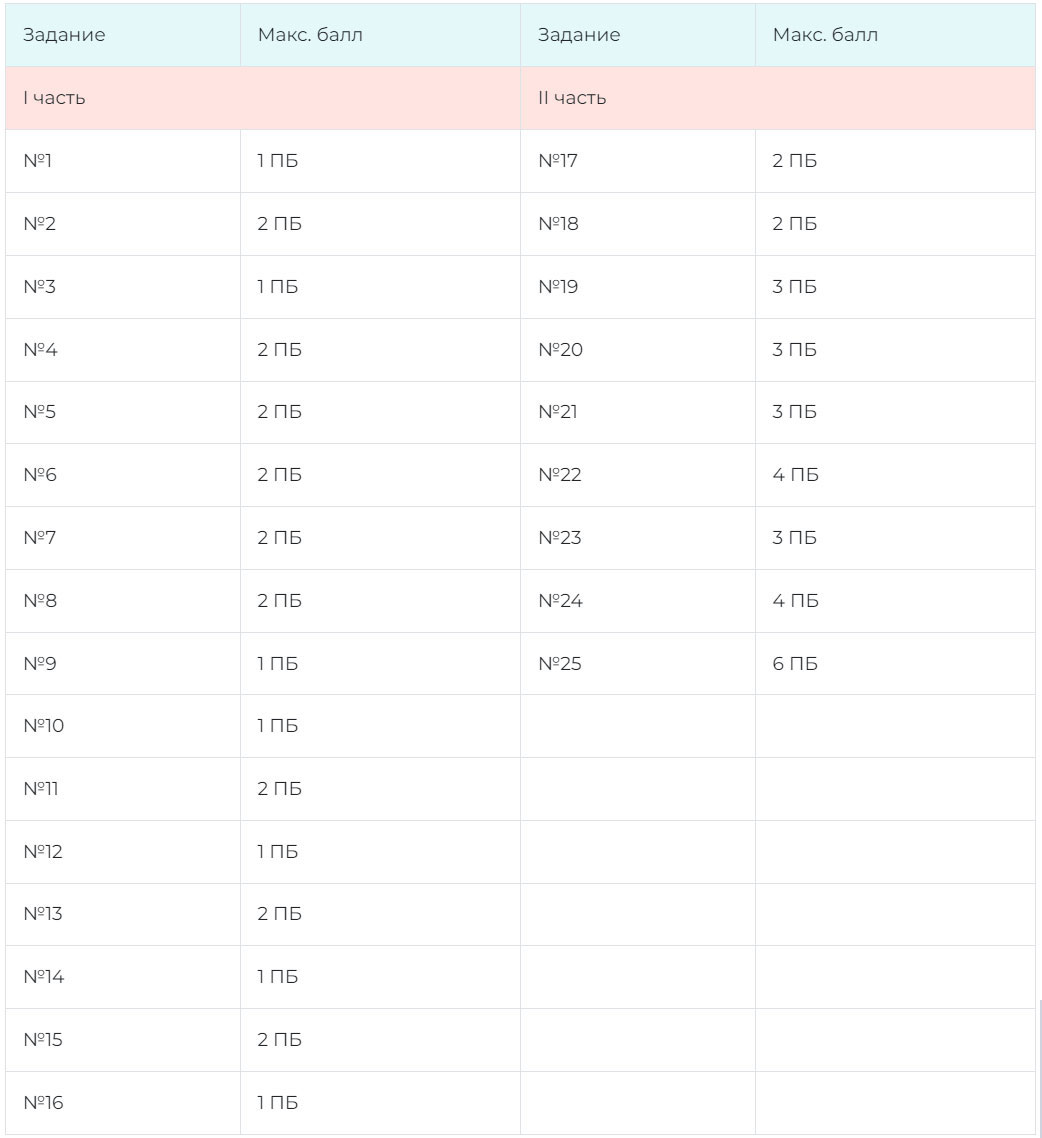Click the 2 ПБ score beside №18

coord(794,224)
